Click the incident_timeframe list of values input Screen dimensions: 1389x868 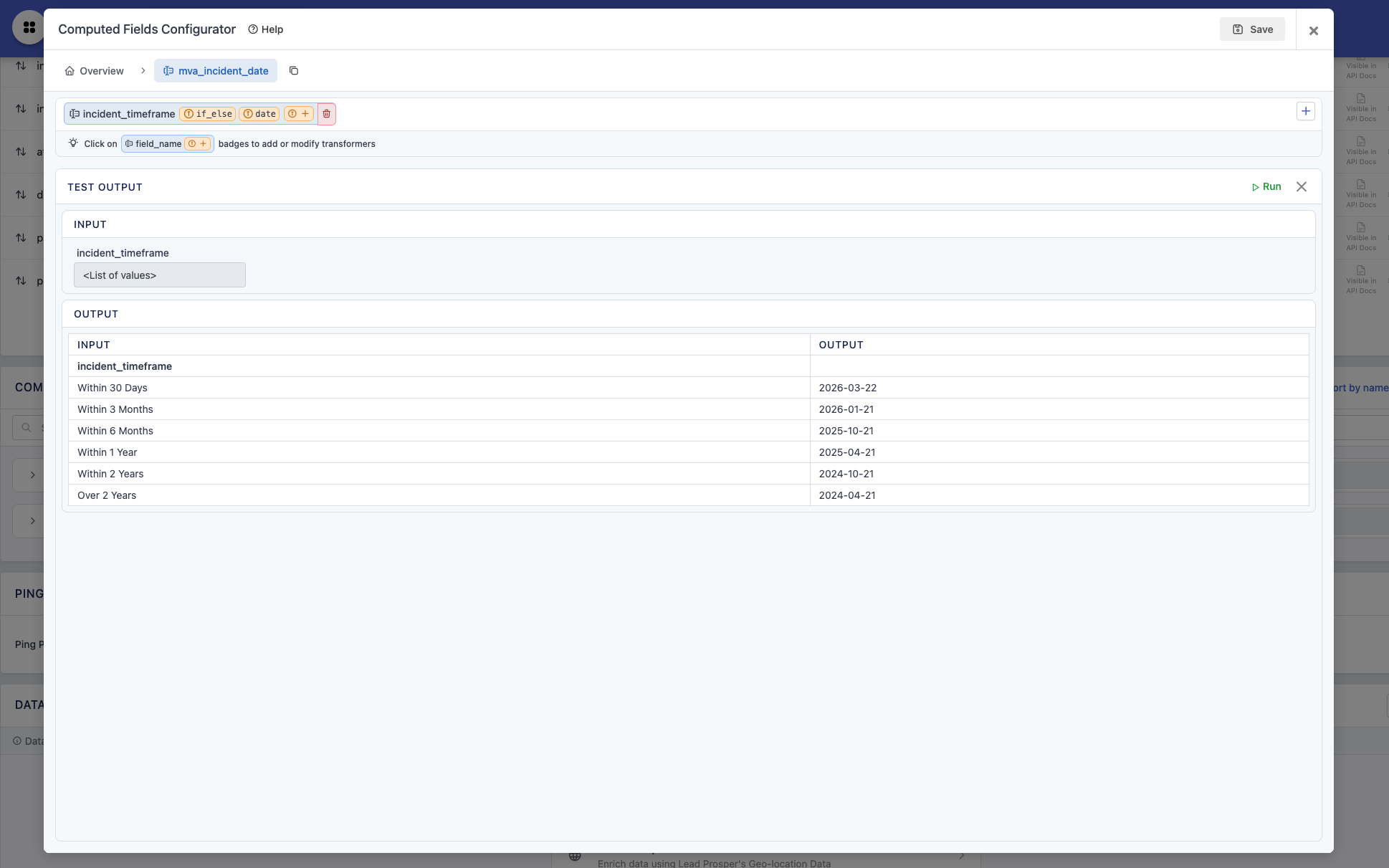[159, 275]
